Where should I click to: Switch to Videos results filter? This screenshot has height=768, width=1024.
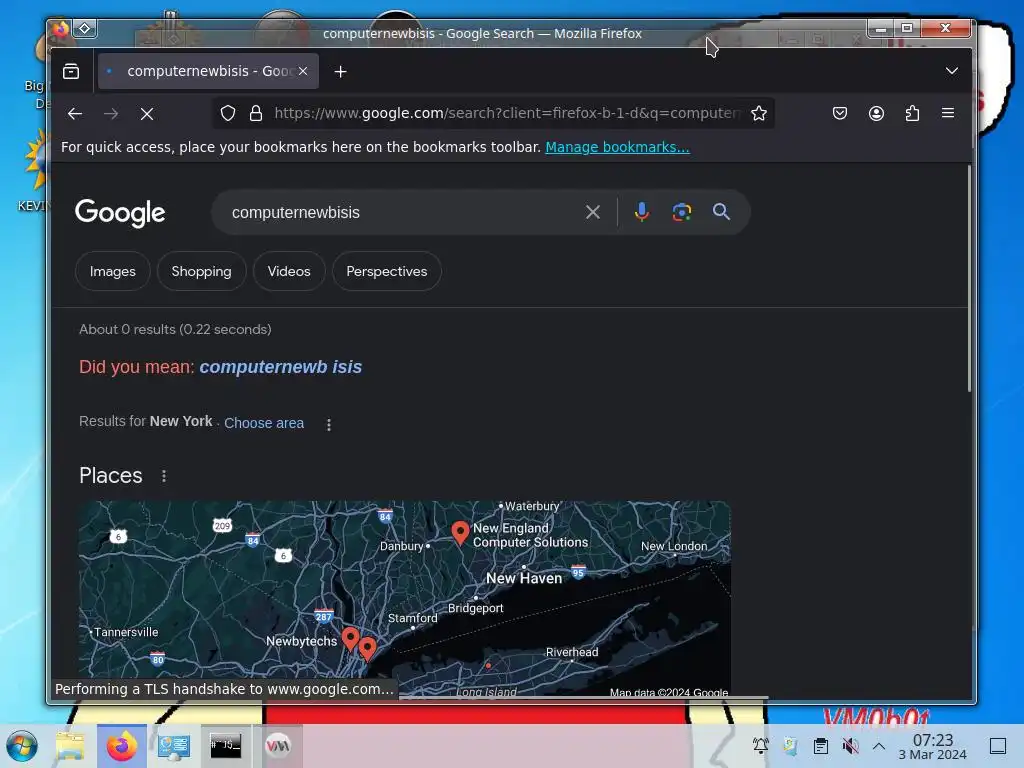pos(289,271)
